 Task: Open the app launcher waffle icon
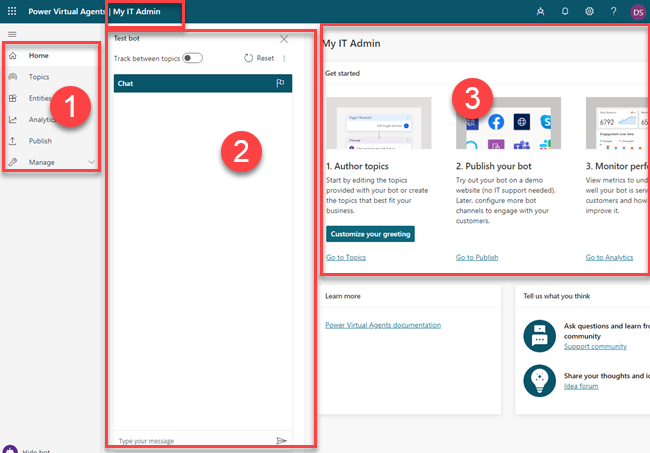pyautogui.click(x=12, y=11)
